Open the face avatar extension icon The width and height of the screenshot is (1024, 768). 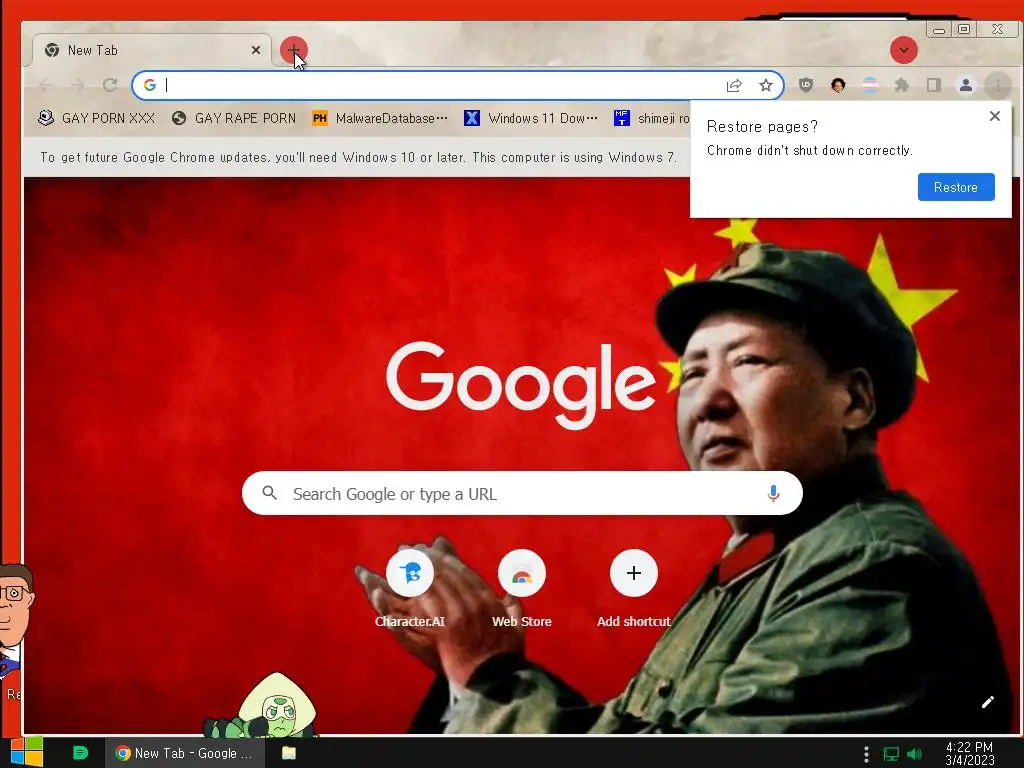click(838, 85)
